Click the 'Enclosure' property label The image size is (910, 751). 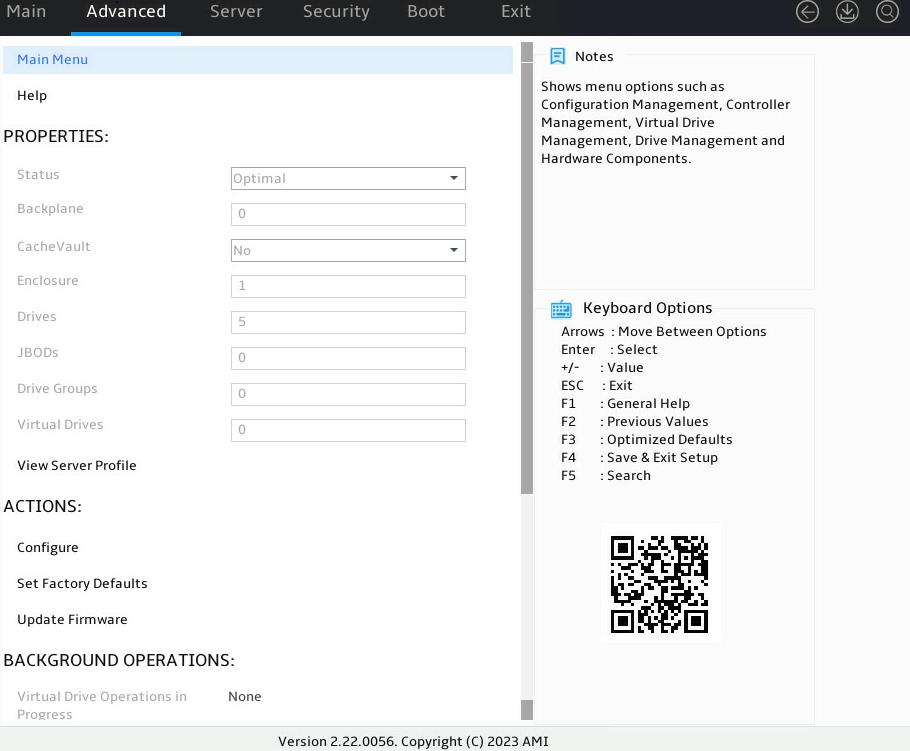click(48, 281)
